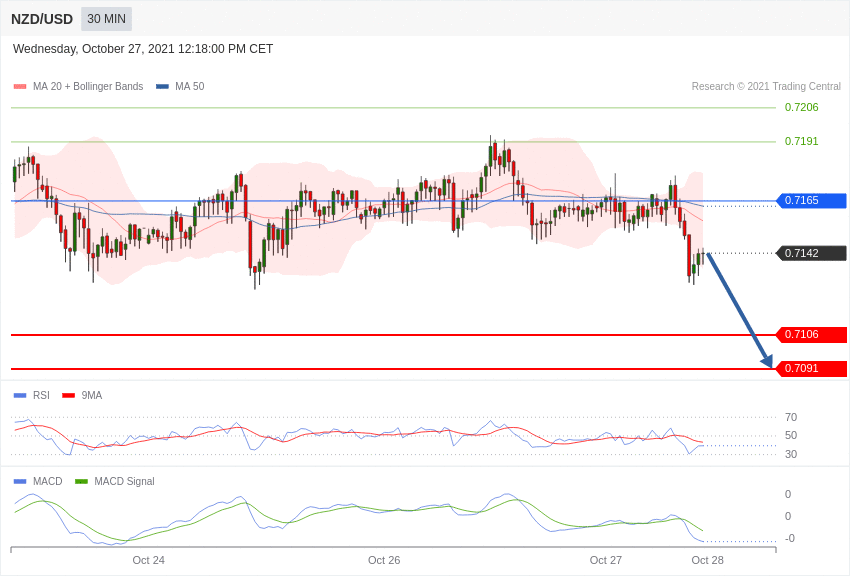Click the blue 0.7165 pivot price tag

[x=812, y=200]
